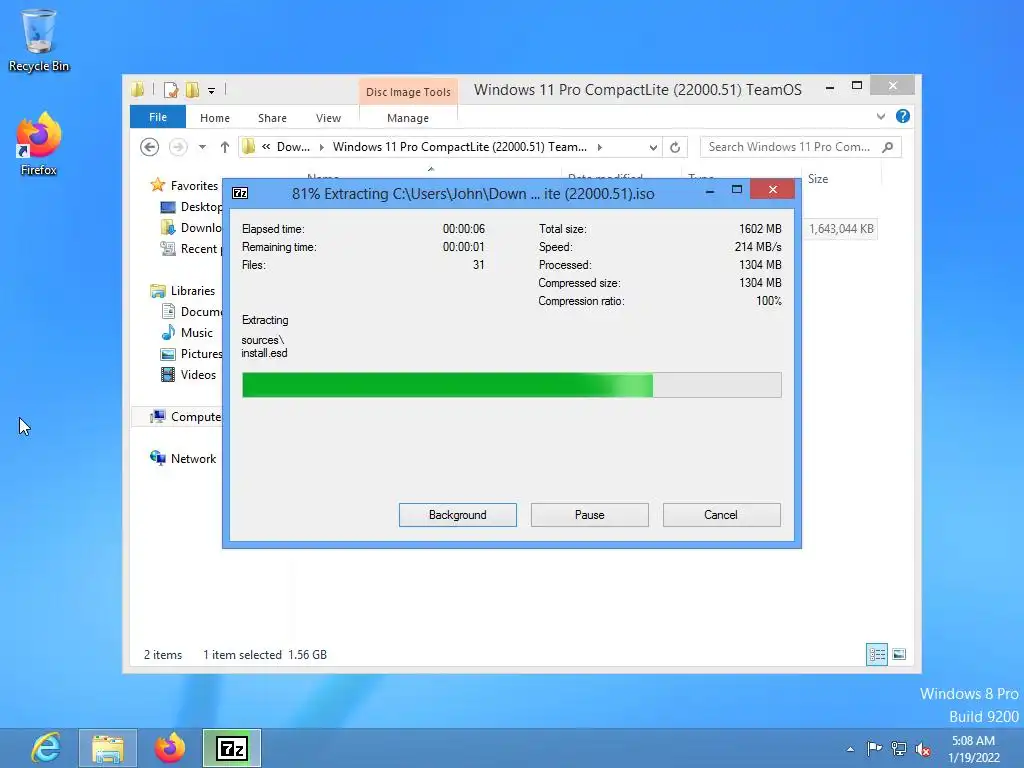Image resolution: width=1024 pixels, height=768 pixels.
Task: Cancel the 7-Zip extraction
Action: (x=722, y=515)
